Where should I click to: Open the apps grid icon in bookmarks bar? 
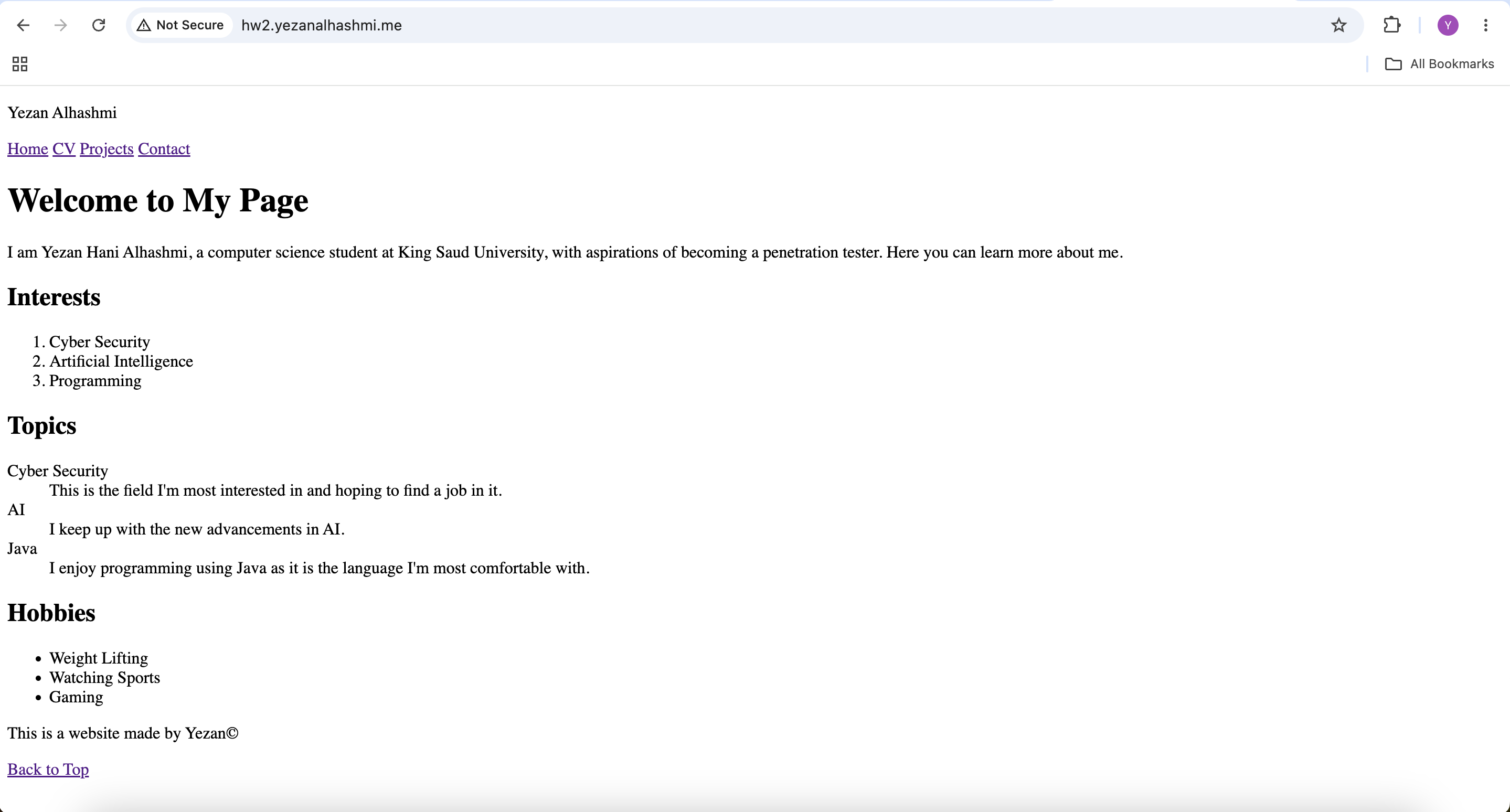pos(20,64)
